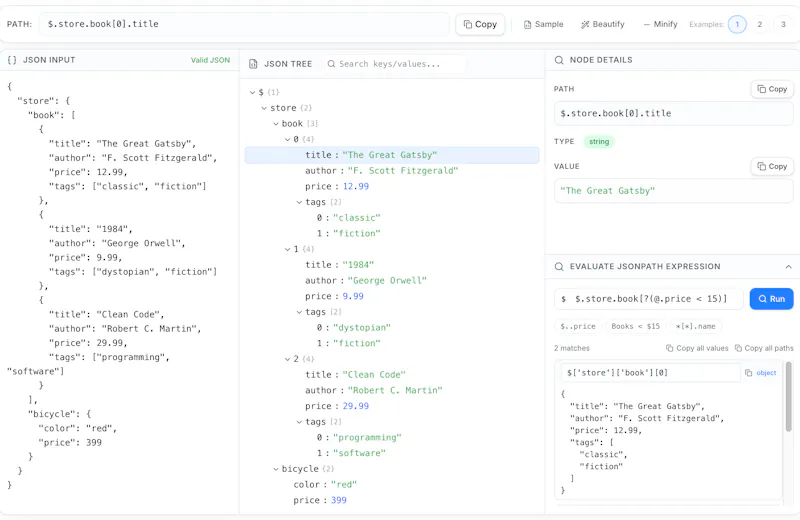Click the Evaluate JSONPath magnifier icon
Image resolution: width=800 pixels, height=520 pixels.
[559, 267]
